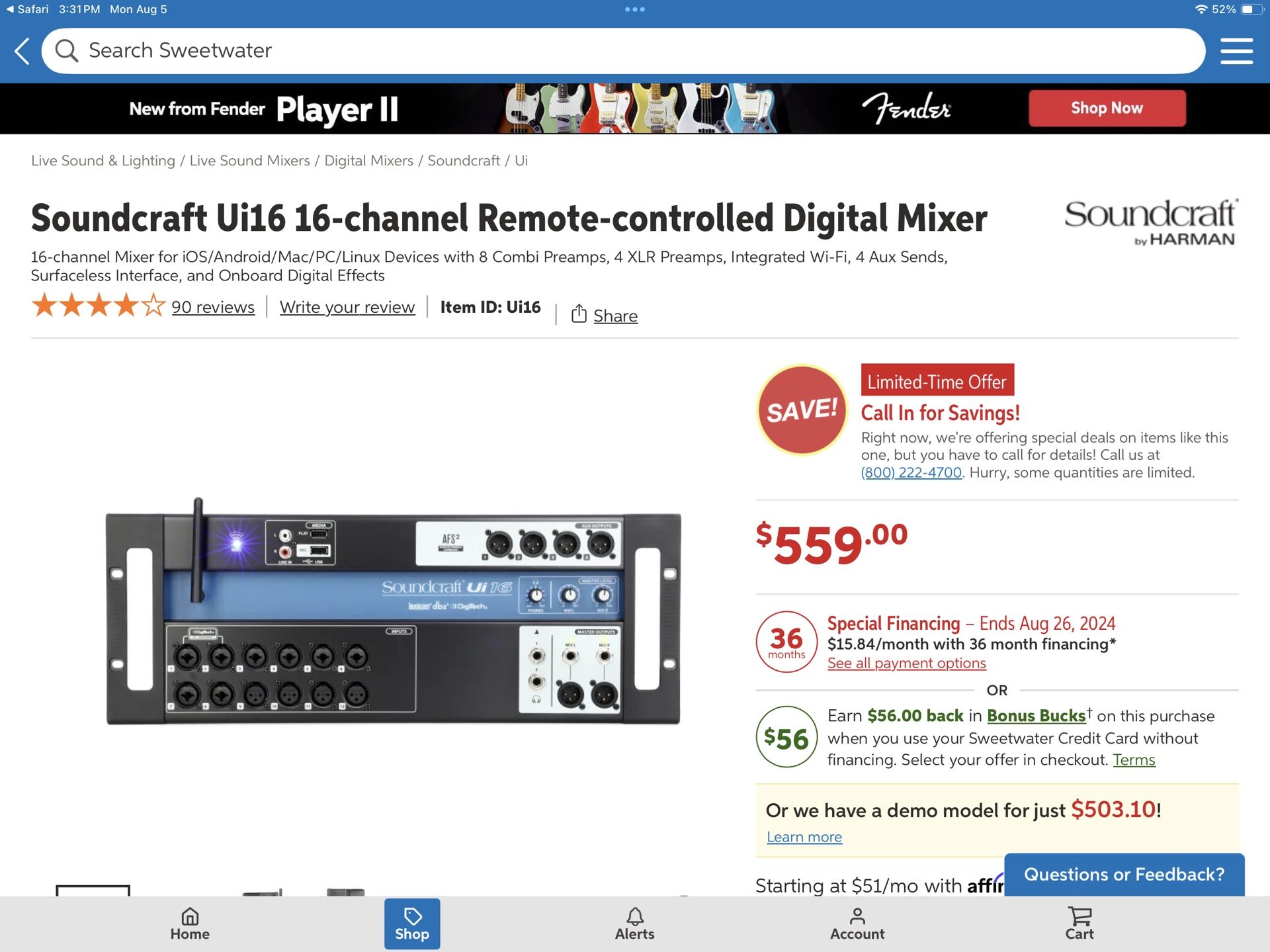
Task: Click the red SAVE! badge
Action: [x=802, y=410]
